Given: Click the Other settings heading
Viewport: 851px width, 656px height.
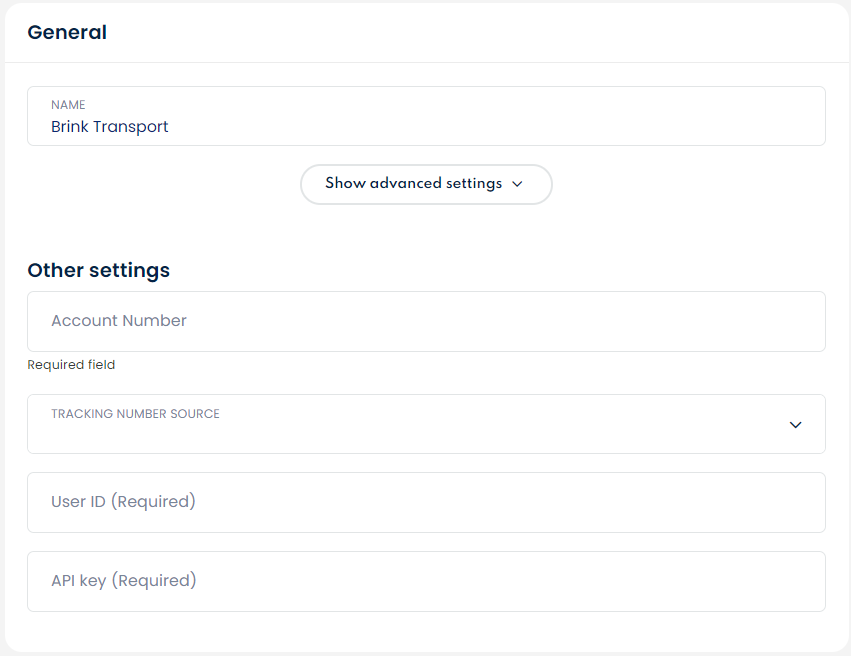Looking at the screenshot, I should (98, 270).
